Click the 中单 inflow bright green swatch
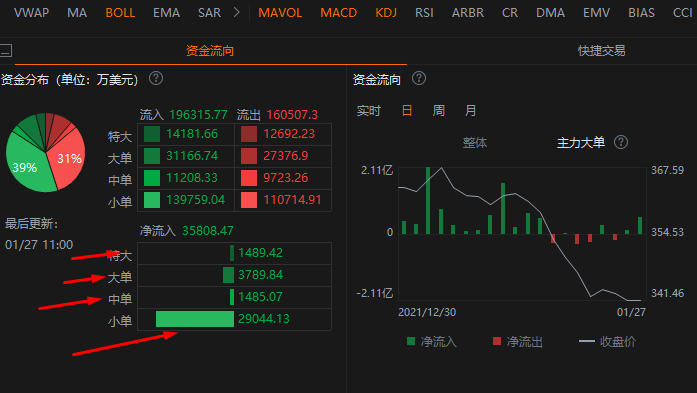 point(152,178)
